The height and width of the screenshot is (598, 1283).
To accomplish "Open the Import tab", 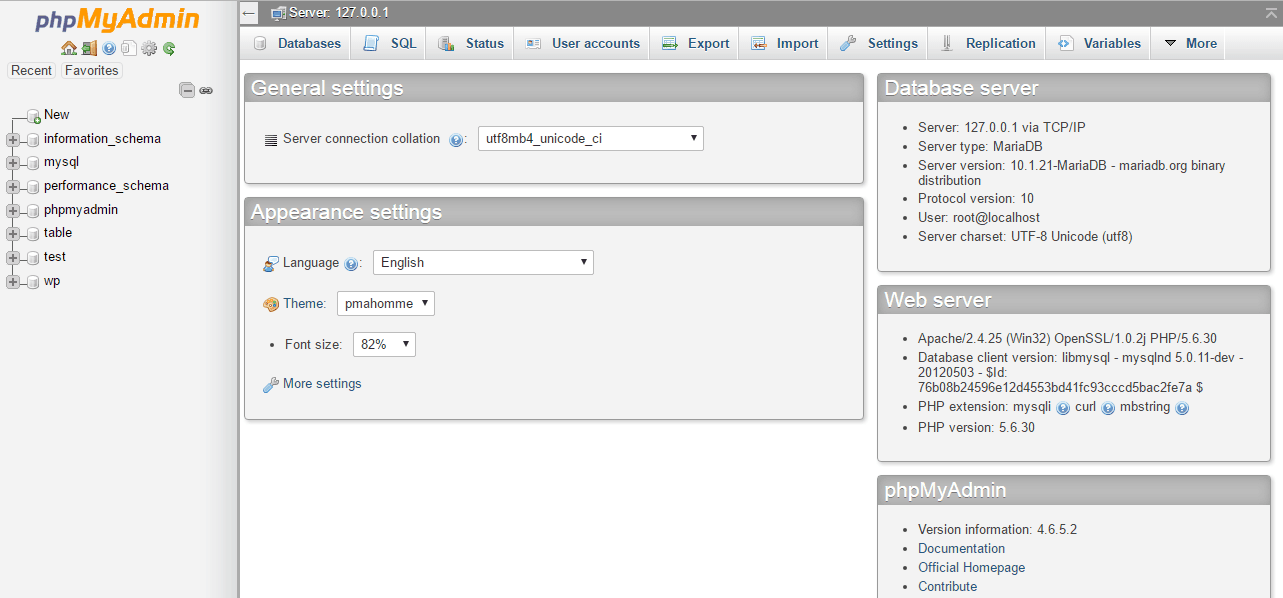I will [784, 43].
